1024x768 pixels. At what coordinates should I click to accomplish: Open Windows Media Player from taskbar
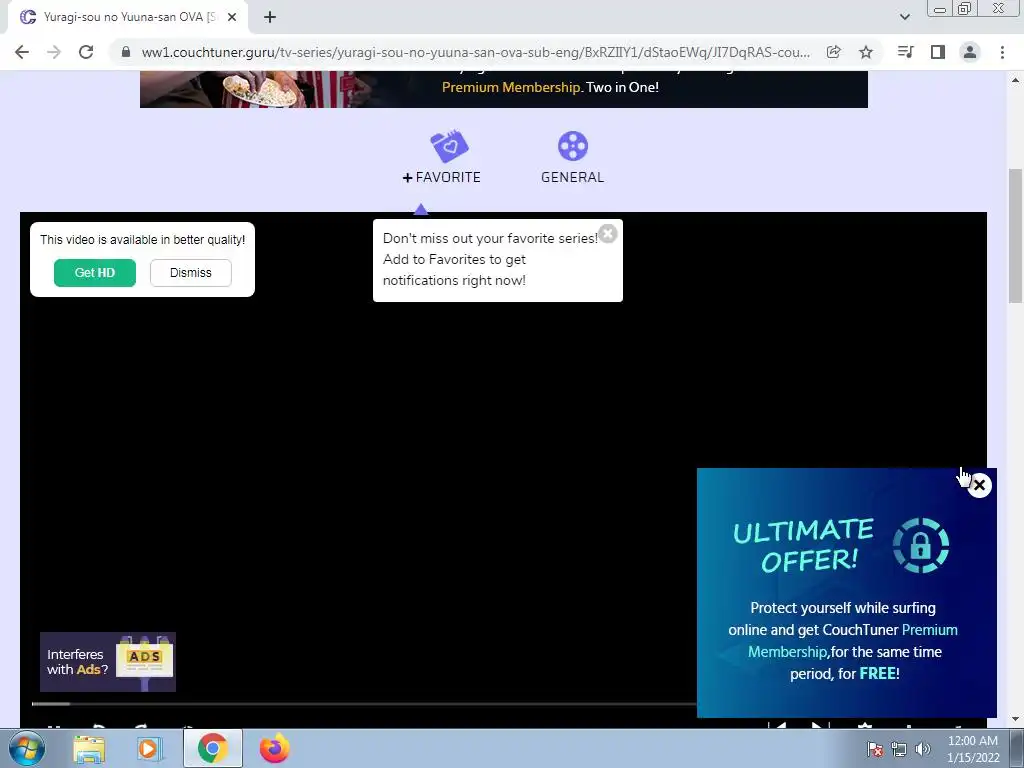(x=150, y=749)
